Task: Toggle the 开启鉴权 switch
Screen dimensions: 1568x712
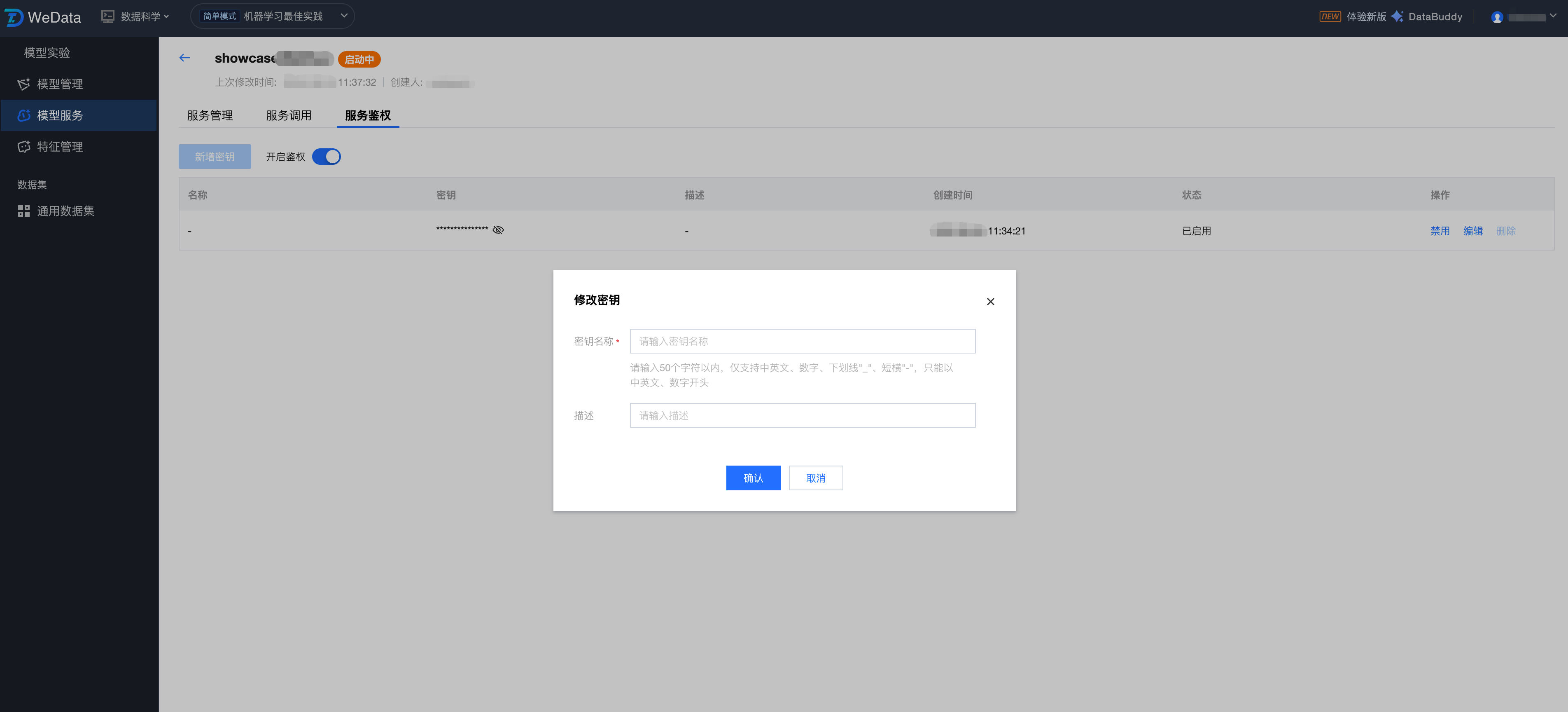Action: pos(326,157)
